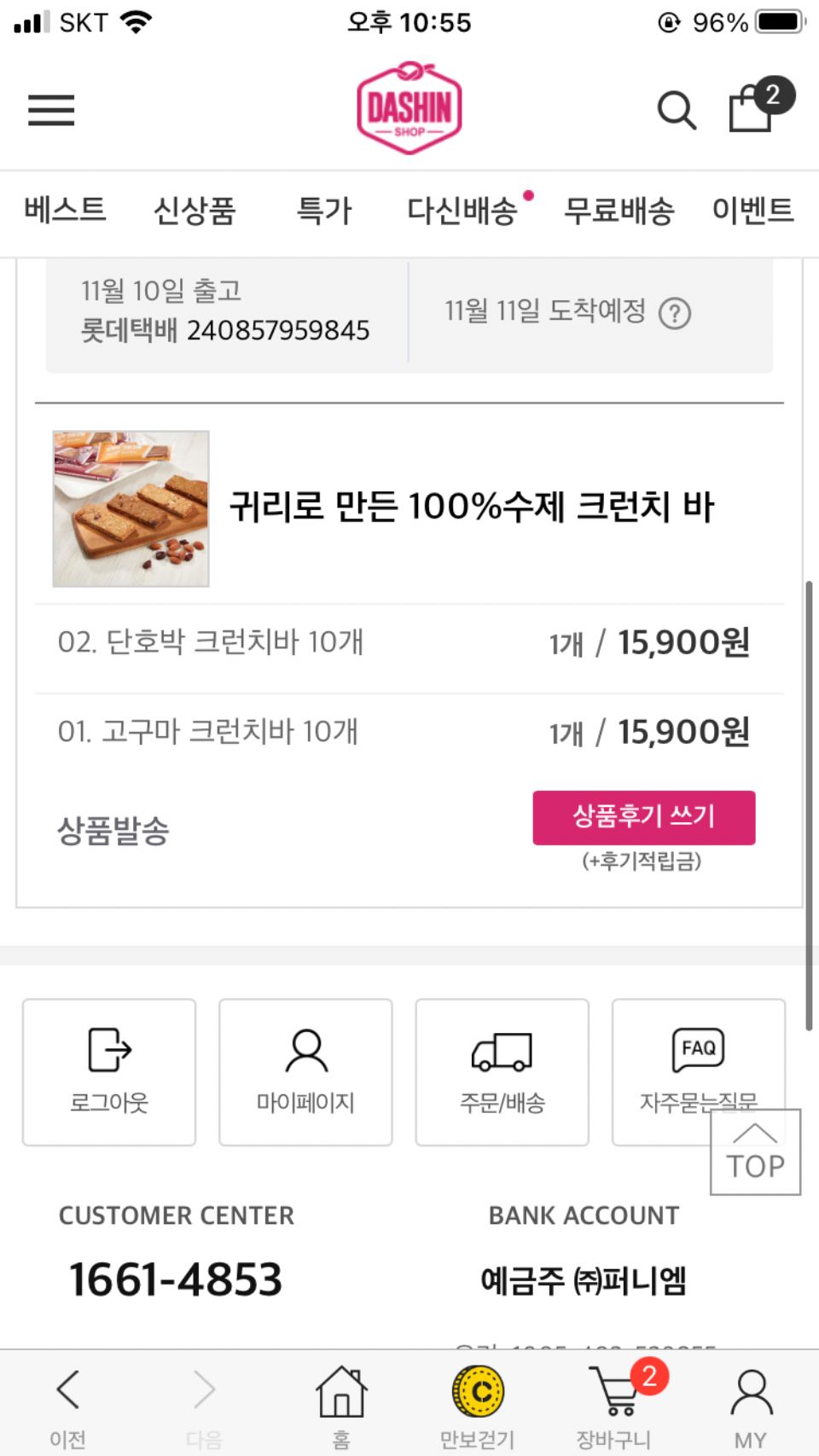Switch to 다신배송 tab
Image resolution: width=819 pixels, height=1456 pixels.
point(462,211)
